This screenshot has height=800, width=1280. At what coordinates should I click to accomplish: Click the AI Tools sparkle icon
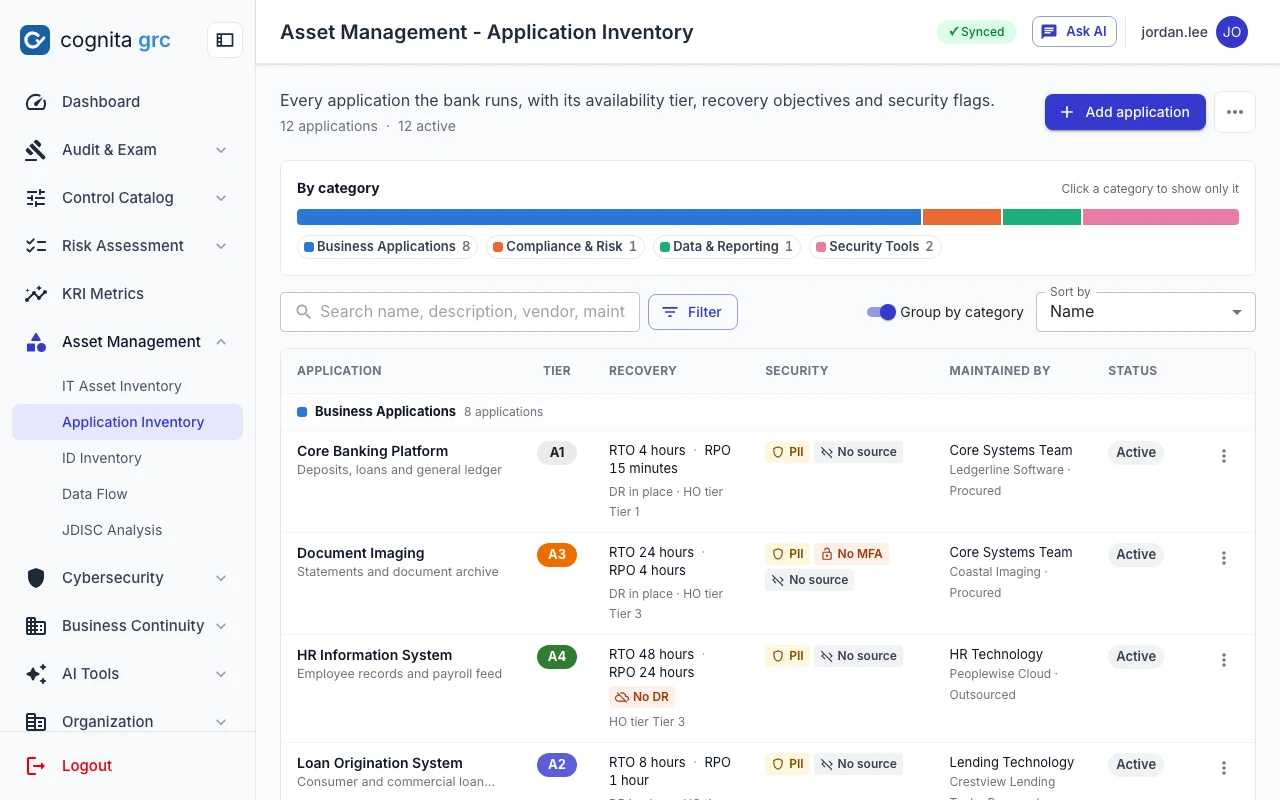pos(36,674)
